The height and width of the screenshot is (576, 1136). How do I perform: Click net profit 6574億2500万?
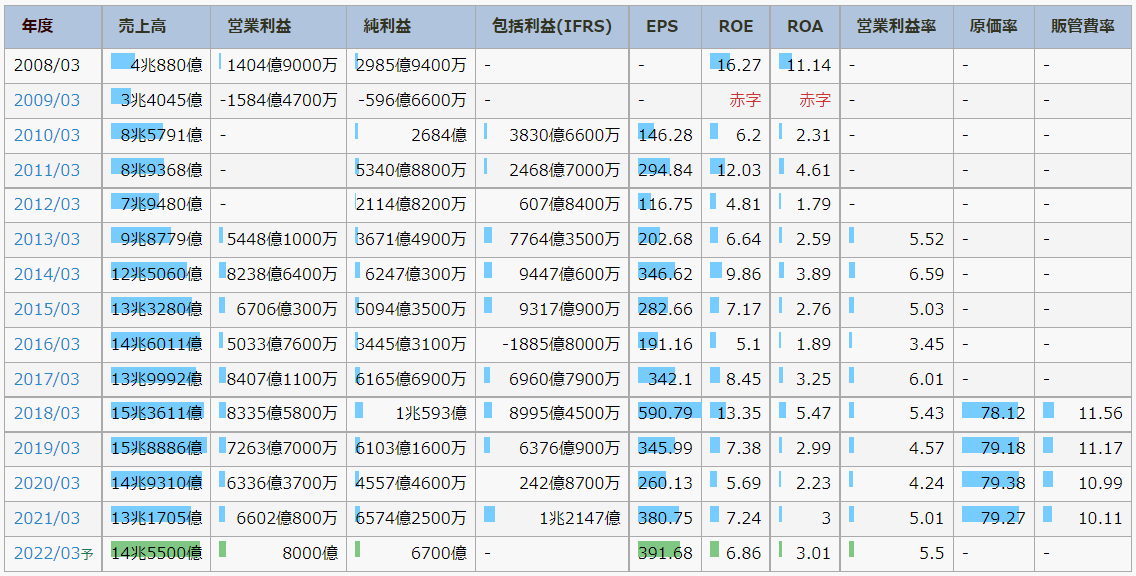point(412,518)
